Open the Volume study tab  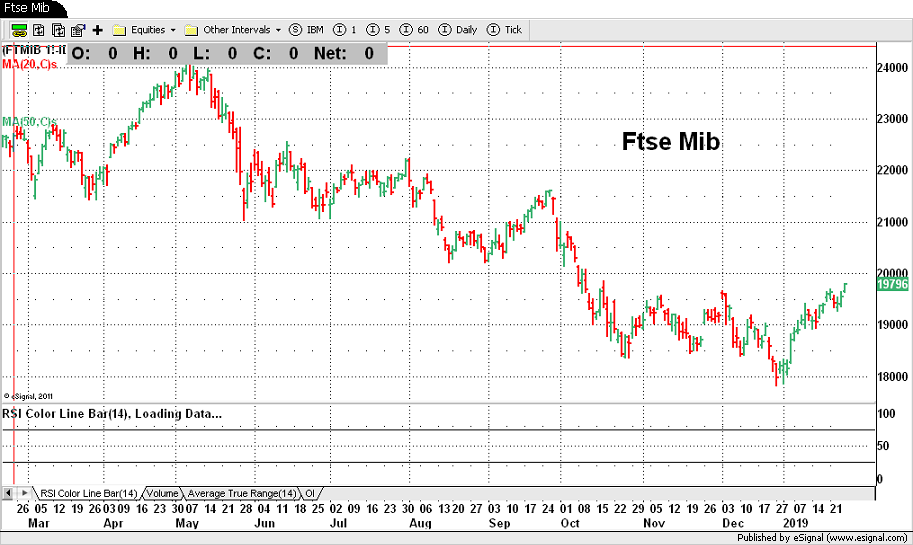tap(162, 493)
